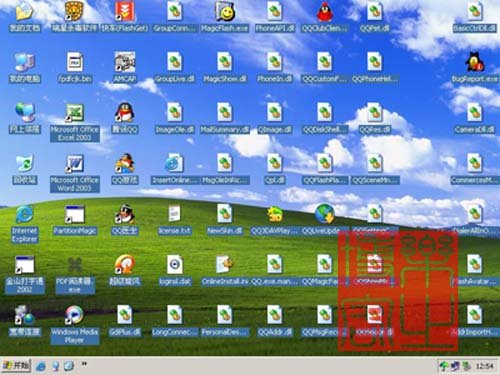Select the QQ3DAVPlay... 3D icon

[x=275, y=214]
